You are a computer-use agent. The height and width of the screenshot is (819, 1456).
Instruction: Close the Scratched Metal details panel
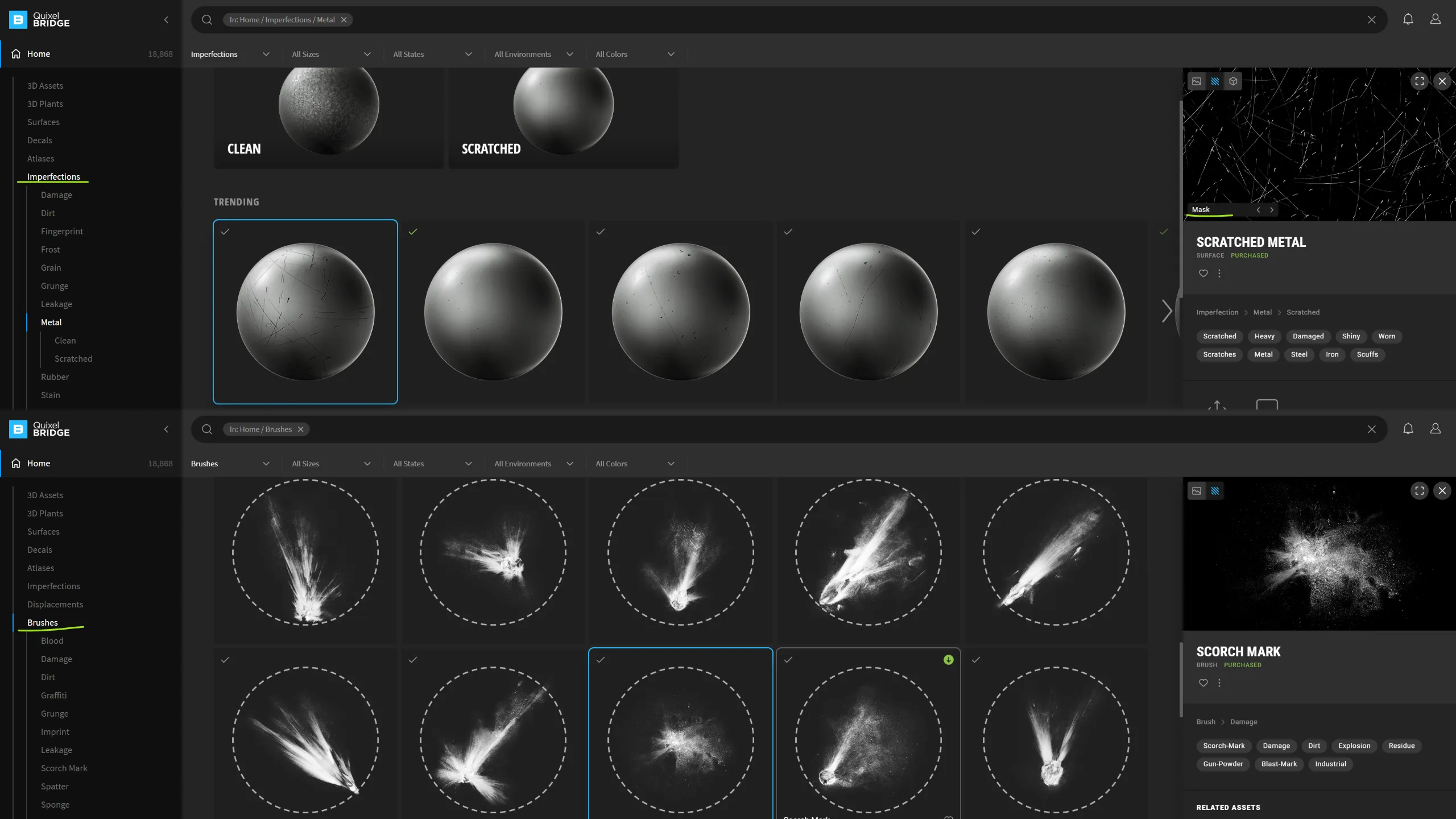click(1442, 81)
